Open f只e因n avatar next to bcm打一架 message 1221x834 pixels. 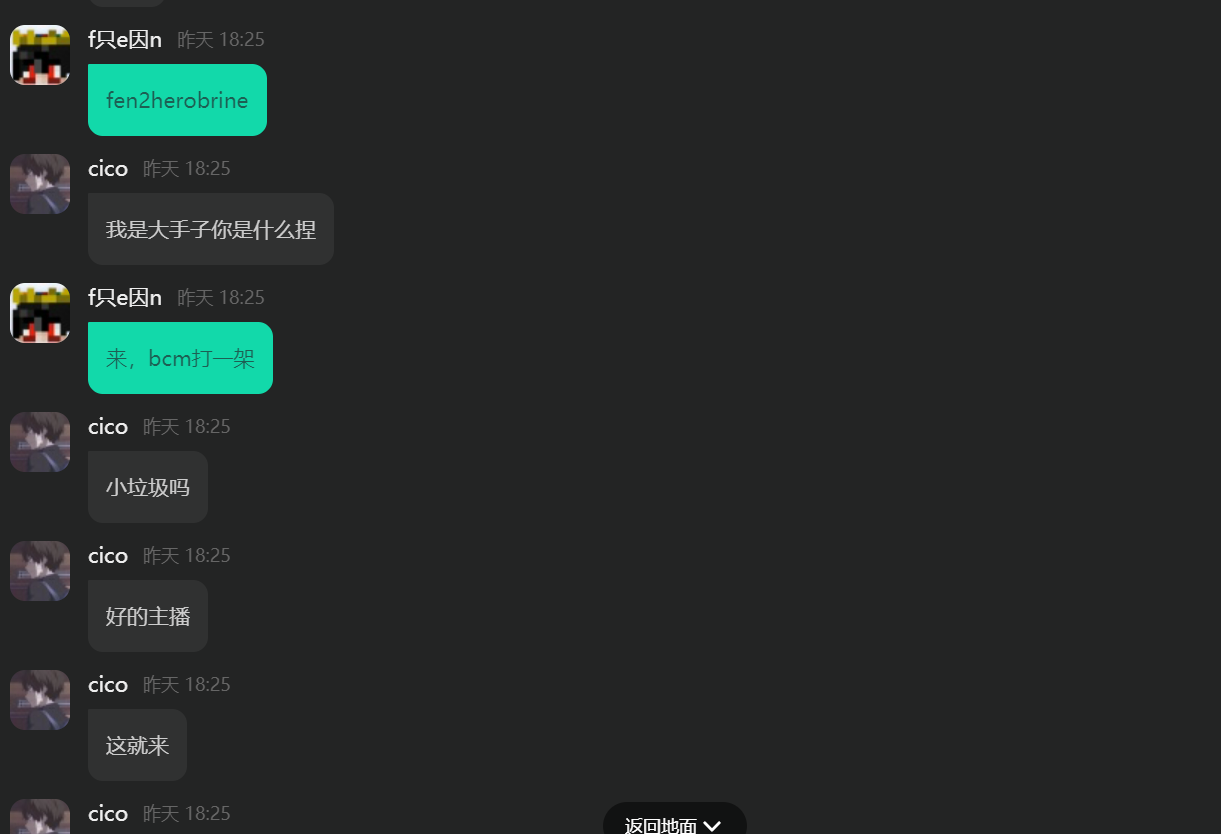pyautogui.click(x=40, y=313)
